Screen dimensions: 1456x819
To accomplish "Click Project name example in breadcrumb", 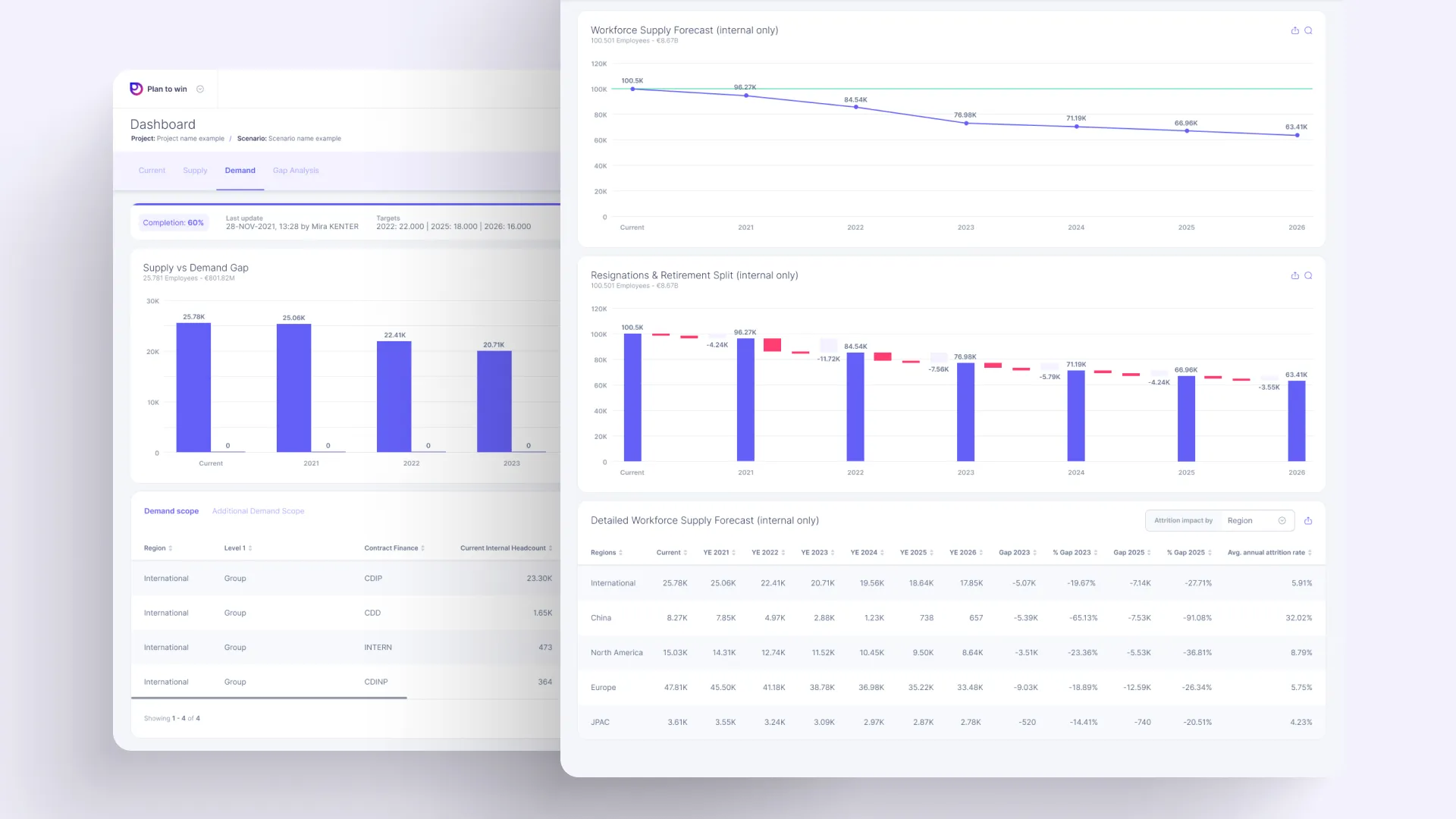I will tap(190, 139).
